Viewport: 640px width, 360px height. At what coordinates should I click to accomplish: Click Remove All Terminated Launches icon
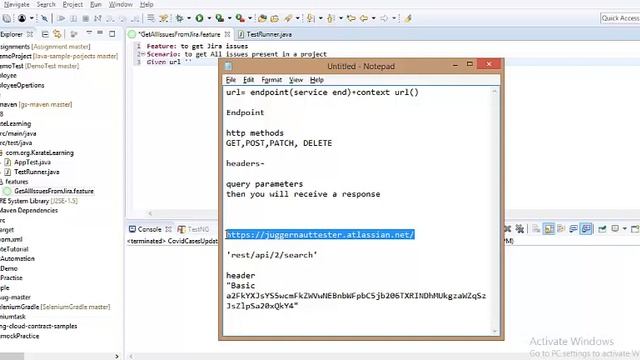pos(520,229)
